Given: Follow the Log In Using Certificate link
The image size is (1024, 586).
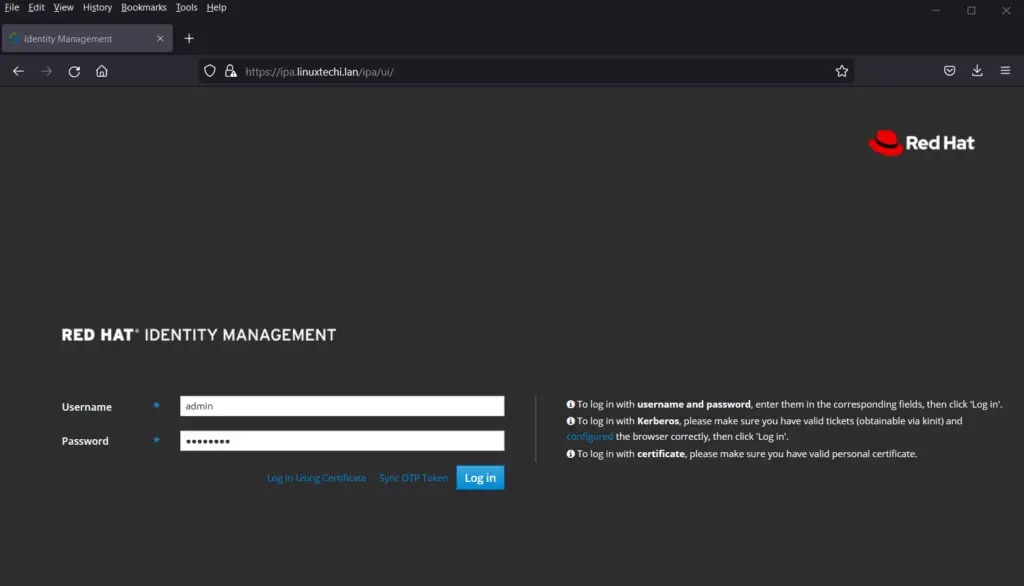Looking at the screenshot, I should tap(317, 478).
